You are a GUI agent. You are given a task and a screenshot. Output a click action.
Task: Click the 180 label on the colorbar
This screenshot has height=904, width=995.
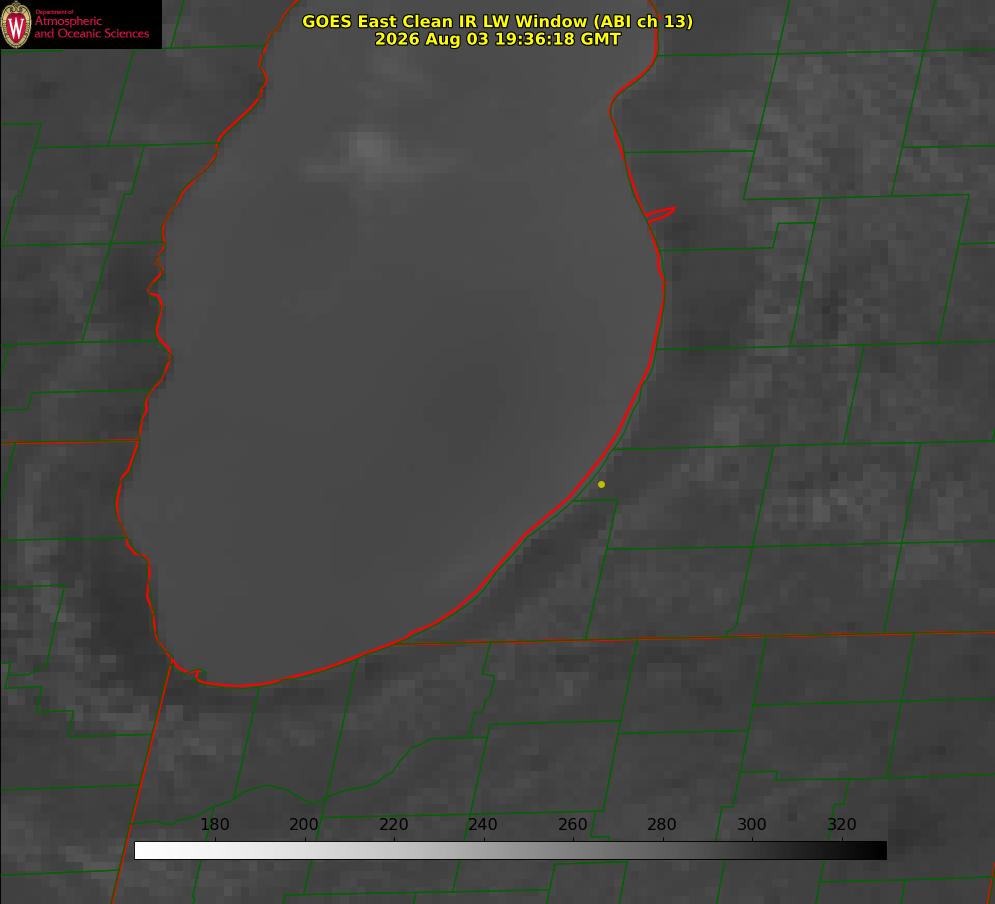pyautogui.click(x=214, y=824)
